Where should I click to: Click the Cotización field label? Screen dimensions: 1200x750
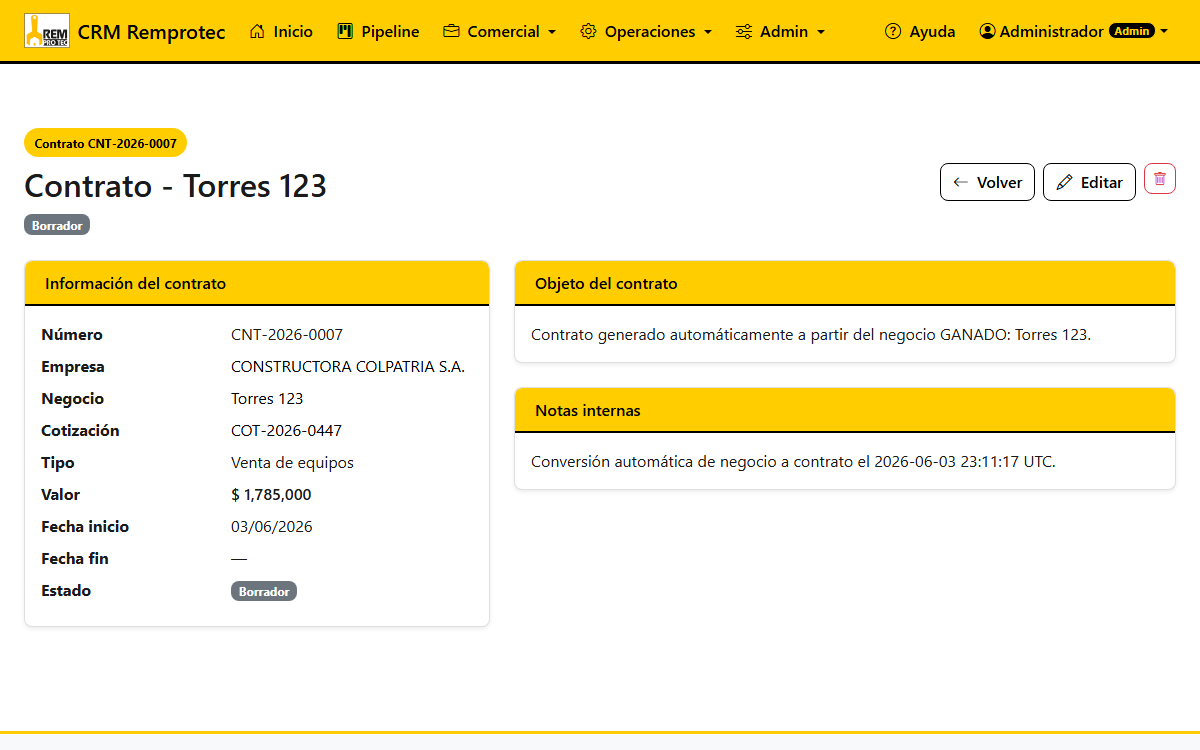tap(80, 431)
